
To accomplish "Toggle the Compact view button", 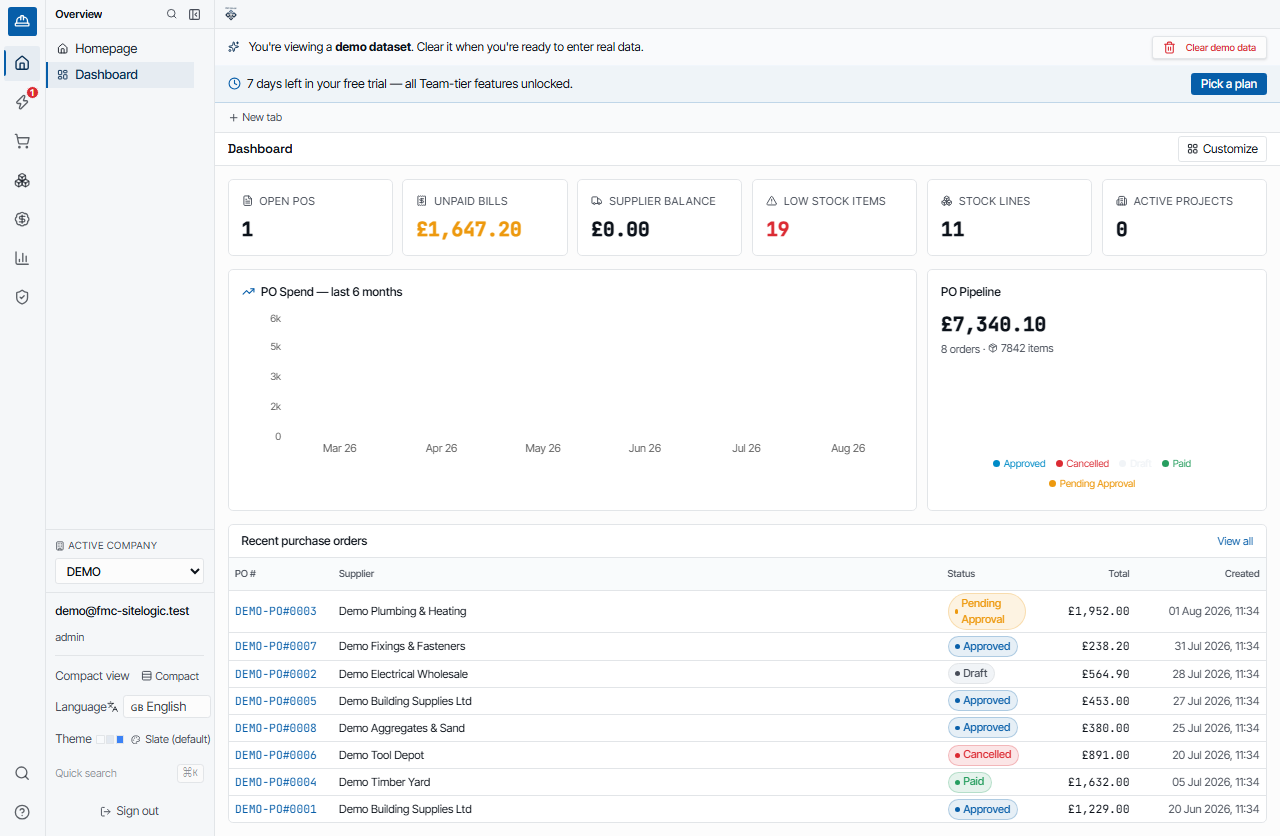I will tap(171, 676).
